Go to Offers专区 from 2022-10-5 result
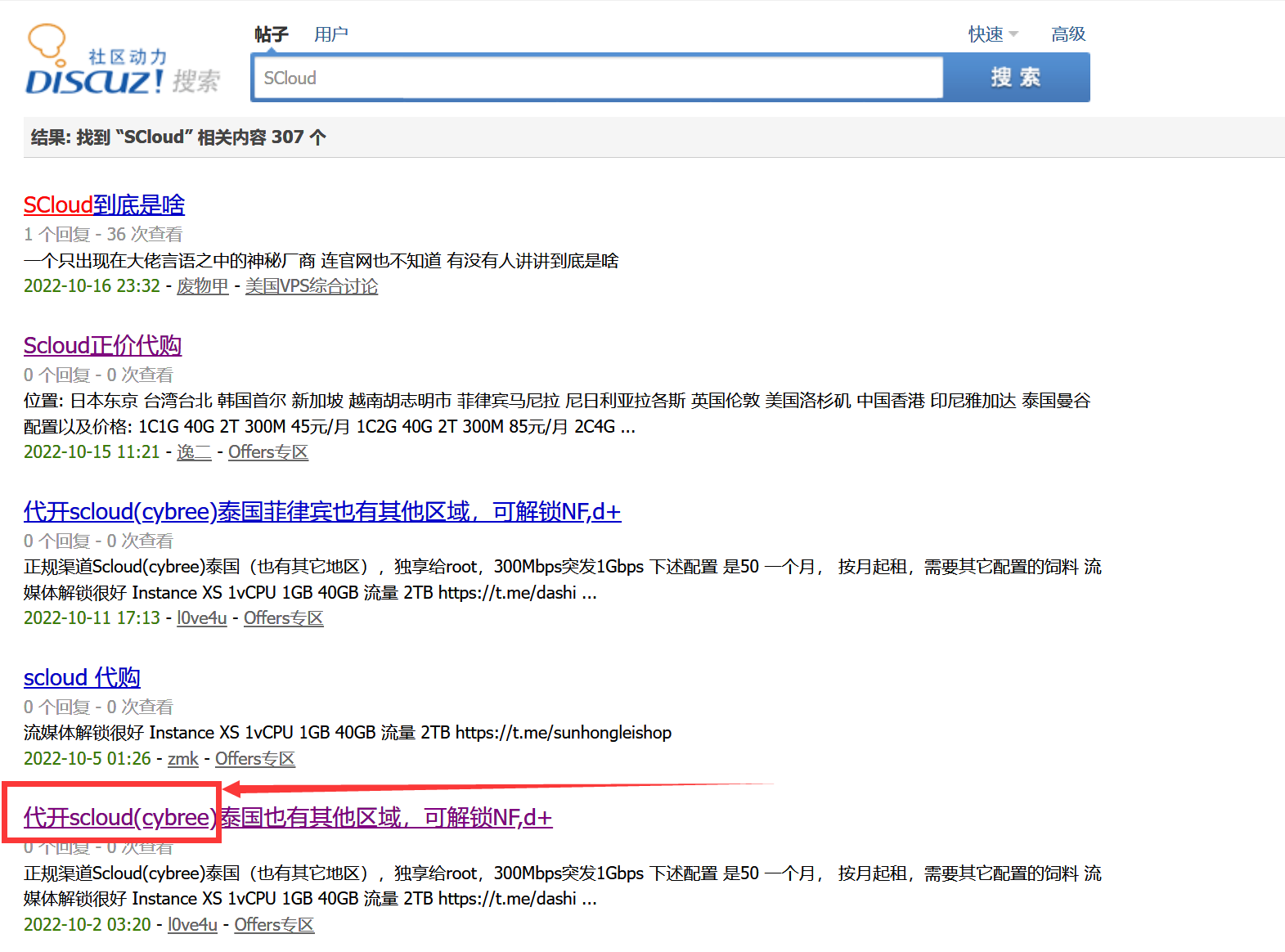Viewport: 1285px width, 952px height. point(255,759)
